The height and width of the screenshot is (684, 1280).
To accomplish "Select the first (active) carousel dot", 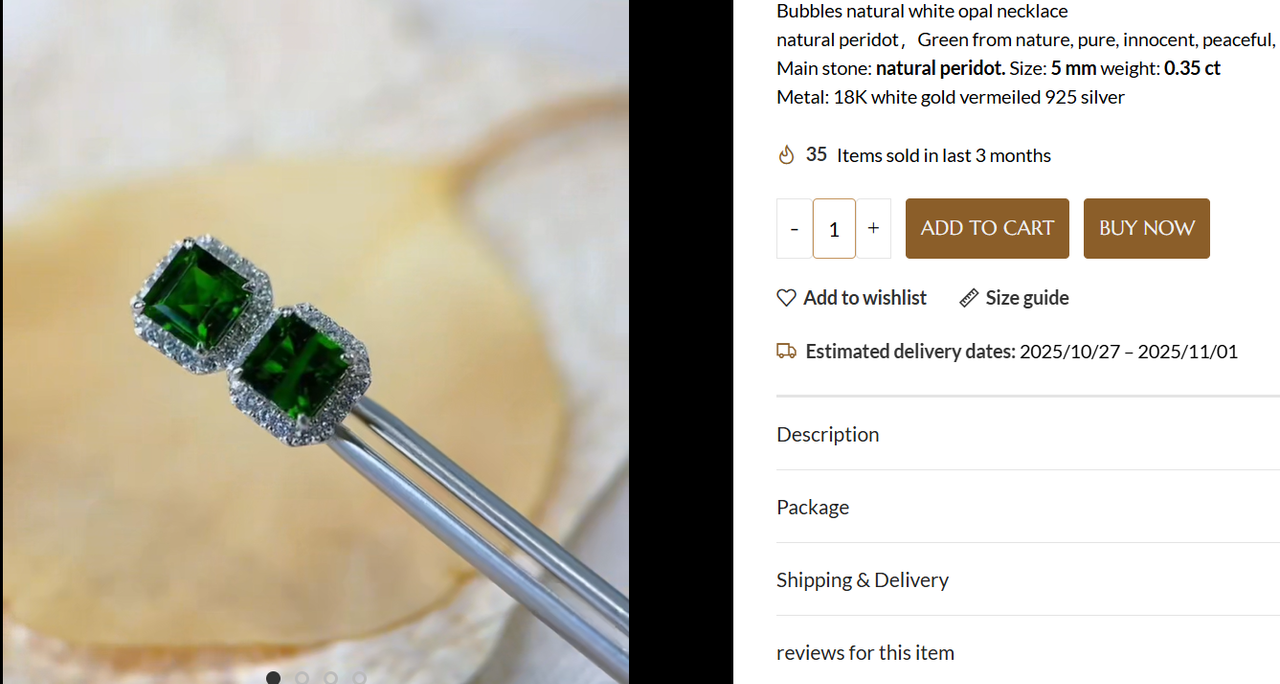I will tap(273, 678).
